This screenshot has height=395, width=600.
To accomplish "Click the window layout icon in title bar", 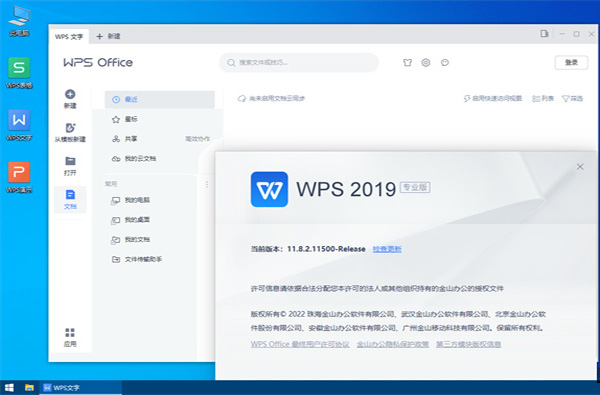I will 544,34.
